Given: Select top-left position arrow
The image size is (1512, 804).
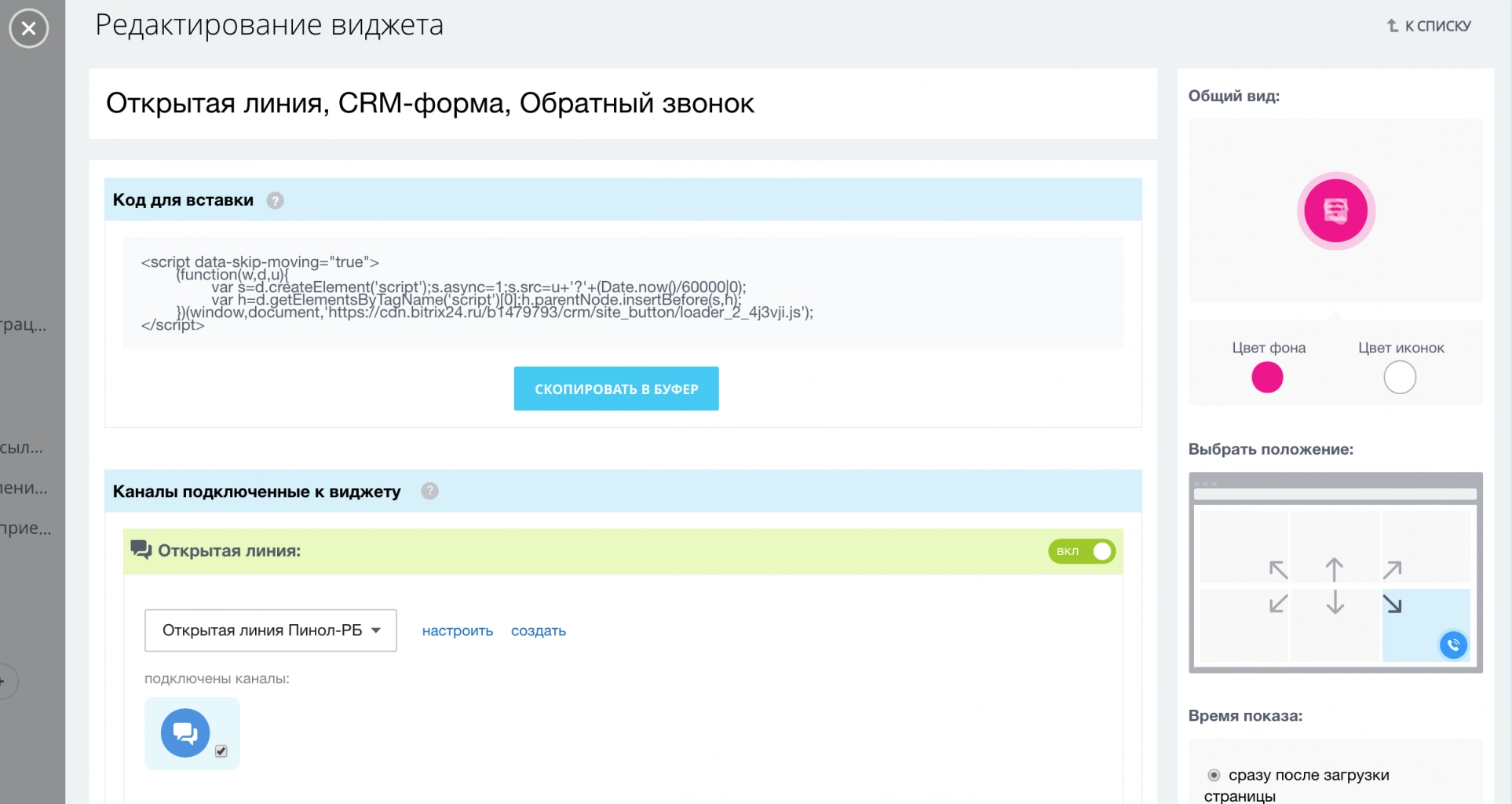Looking at the screenshot, I should click(x=1278, y=570).
